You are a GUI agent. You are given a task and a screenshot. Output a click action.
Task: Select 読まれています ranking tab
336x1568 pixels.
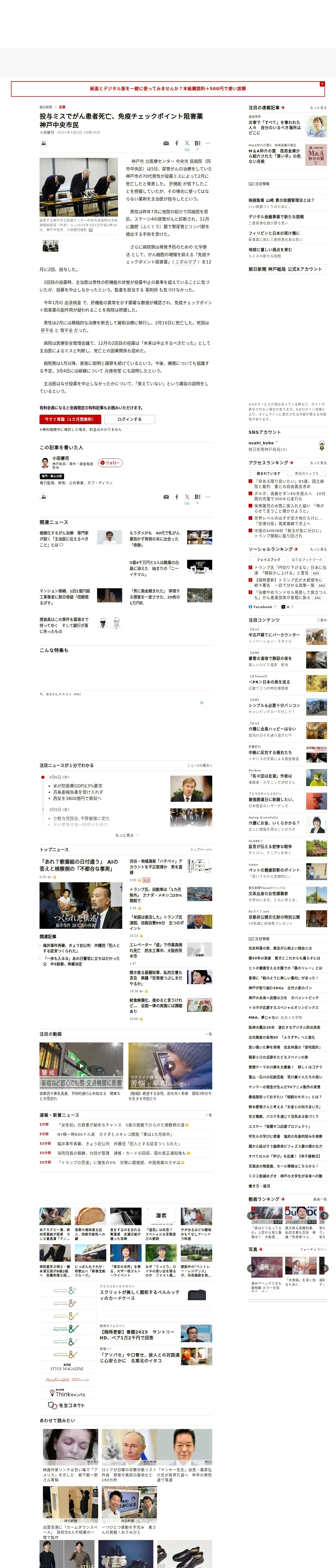tap(268, 474)
